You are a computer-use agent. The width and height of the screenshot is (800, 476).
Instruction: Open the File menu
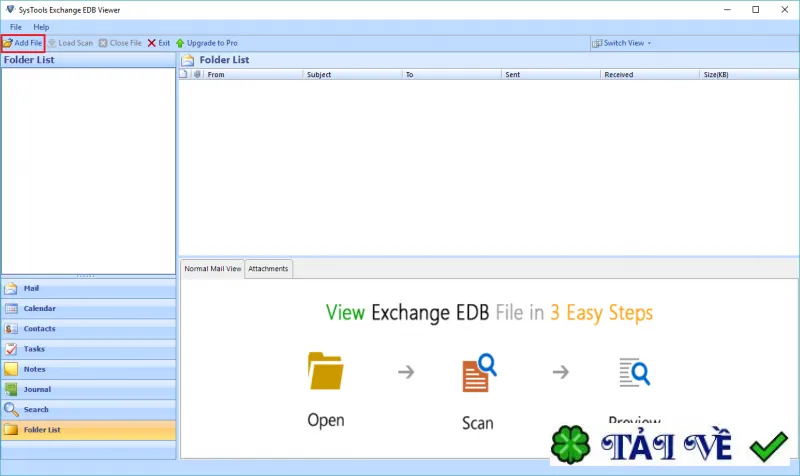pyautogui.click(x=16, y=27)
